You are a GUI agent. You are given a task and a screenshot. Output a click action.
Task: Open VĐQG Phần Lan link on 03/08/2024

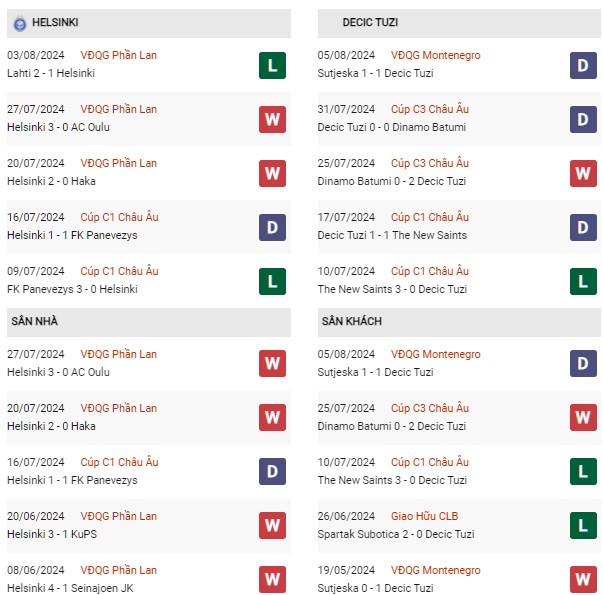118,55
